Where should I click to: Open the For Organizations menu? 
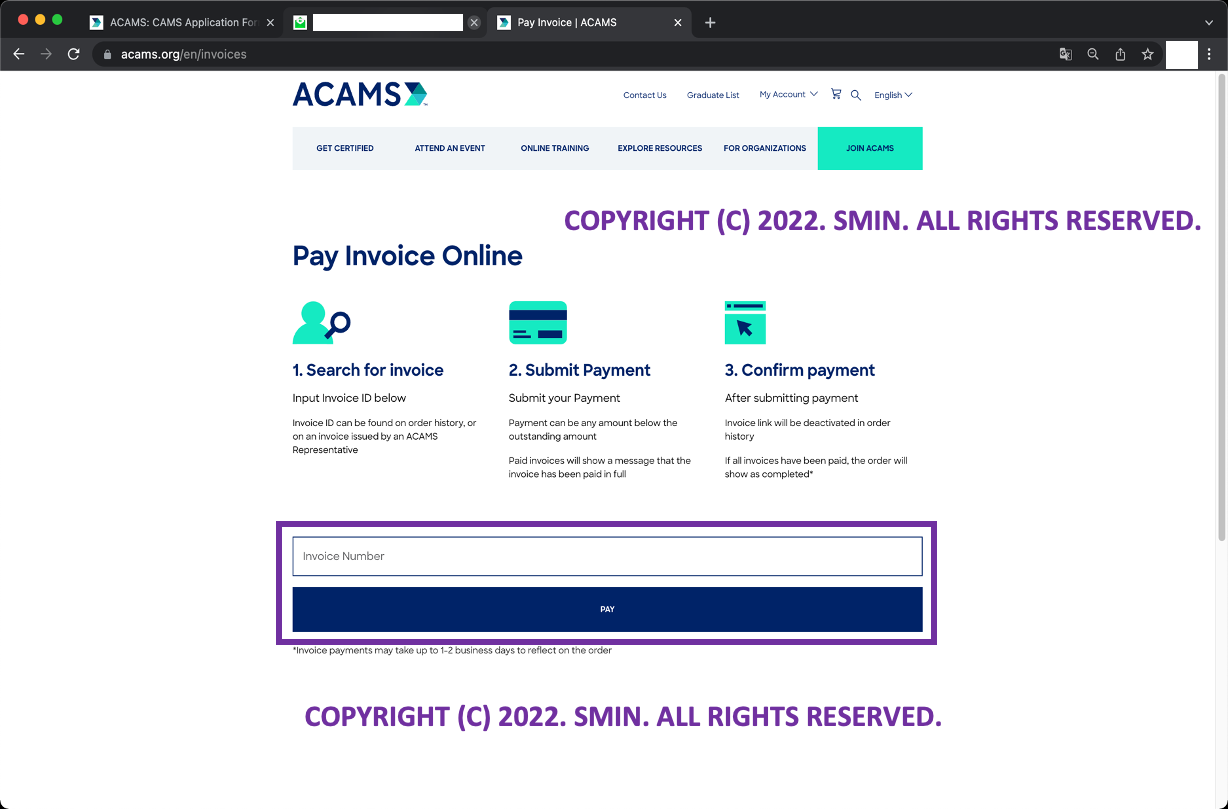pyautogui.click(x=765, y=148)
